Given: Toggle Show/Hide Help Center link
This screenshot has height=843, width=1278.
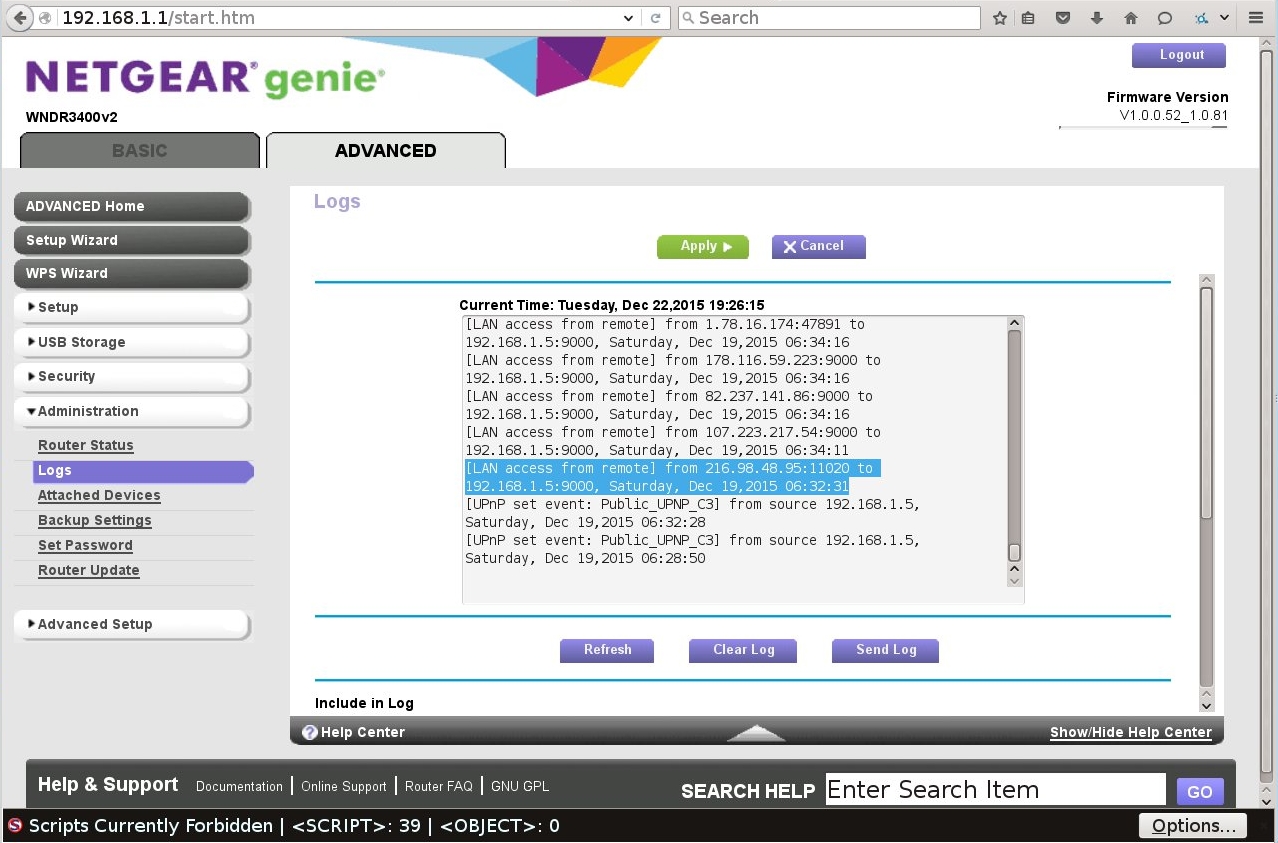Looking at the screenshot, I should coord(1131,733).
